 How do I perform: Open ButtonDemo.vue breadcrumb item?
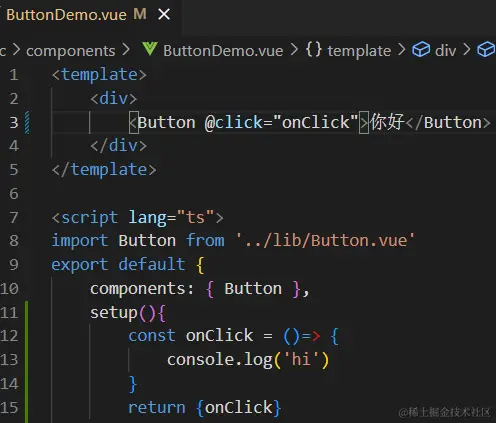[223, 51]
